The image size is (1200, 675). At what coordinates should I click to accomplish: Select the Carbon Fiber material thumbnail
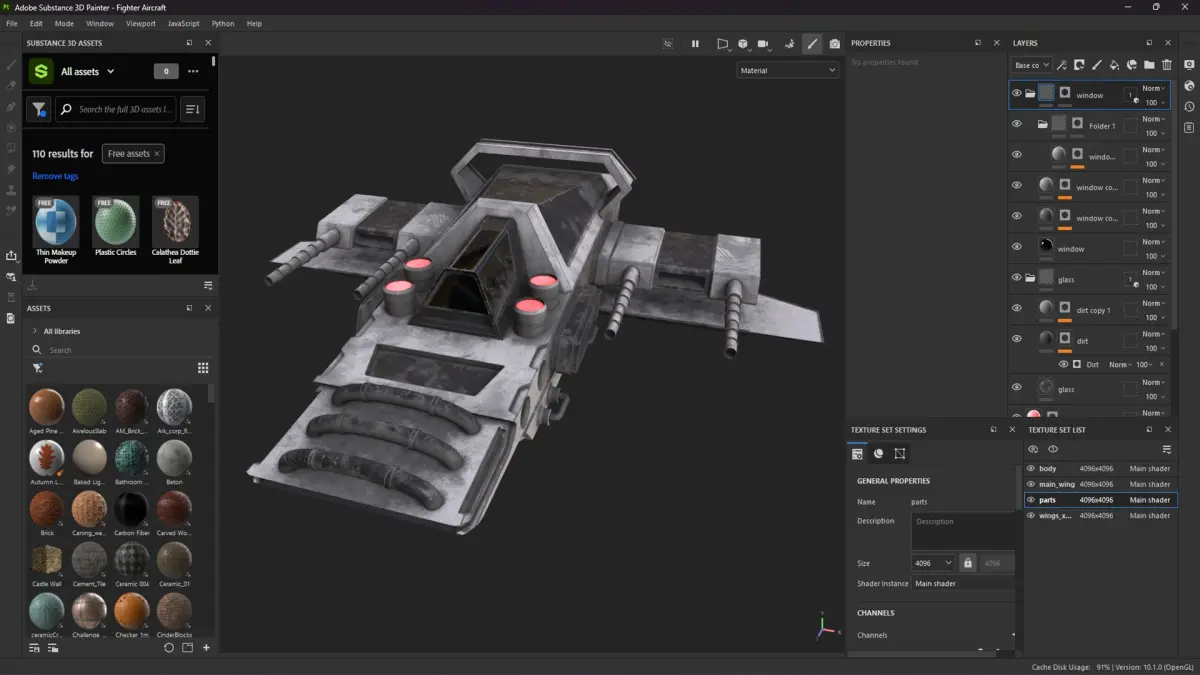tap(131, 510)
